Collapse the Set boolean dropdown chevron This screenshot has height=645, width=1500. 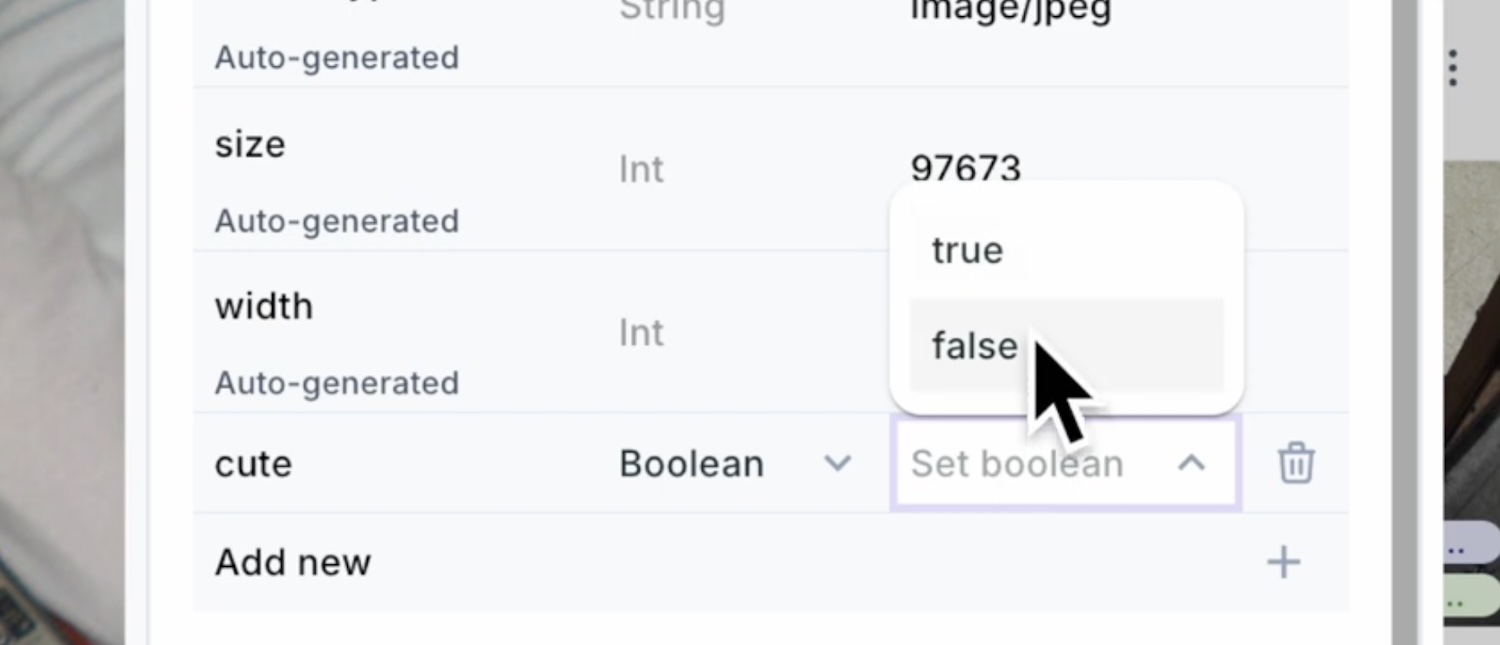pyautogui.click(x=1191, y=464)
